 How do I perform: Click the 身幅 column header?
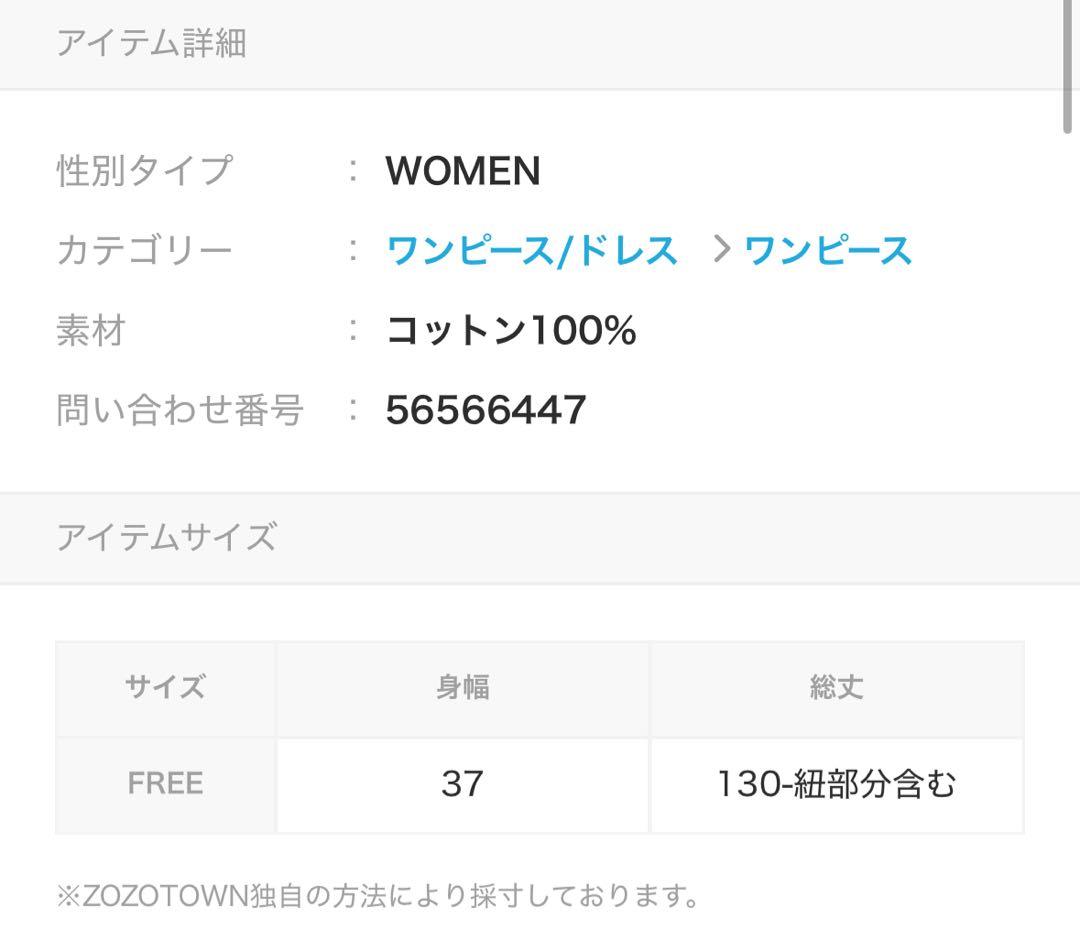click(x=463, y=688)
